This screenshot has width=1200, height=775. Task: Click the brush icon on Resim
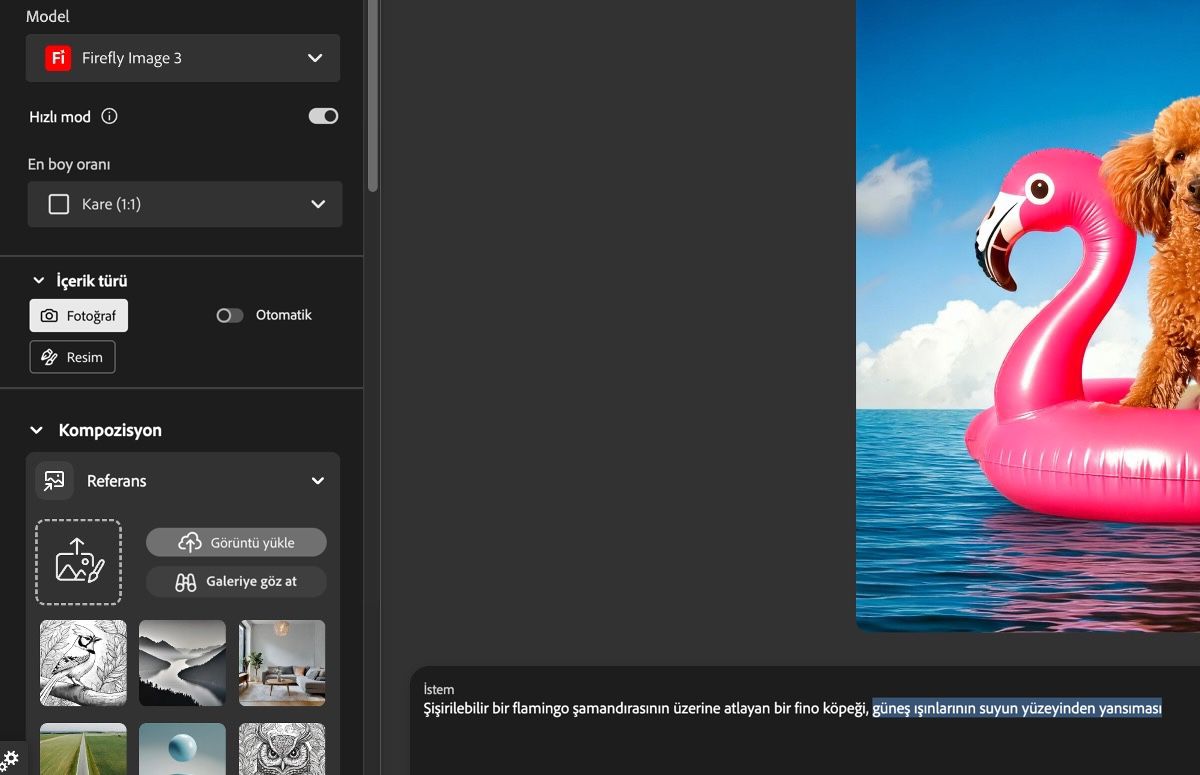click(49, 357)
